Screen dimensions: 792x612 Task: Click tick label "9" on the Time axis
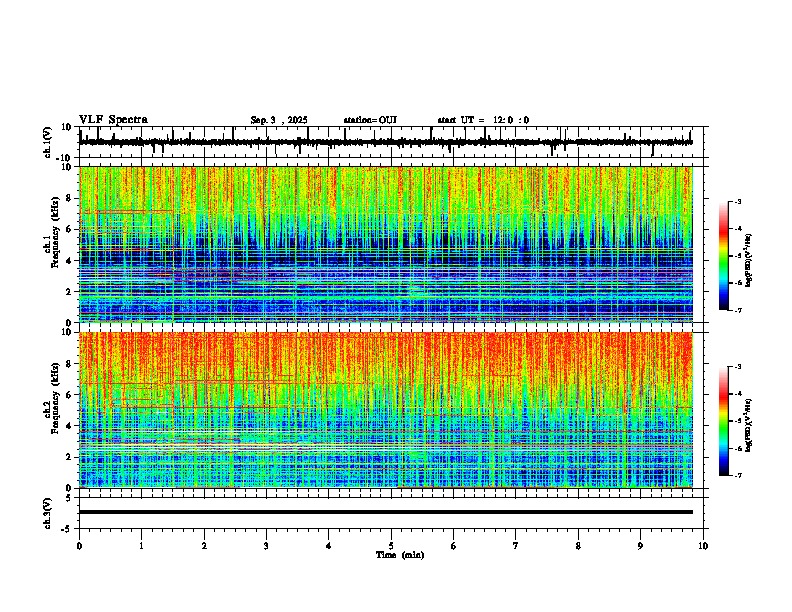click(640, 546)
